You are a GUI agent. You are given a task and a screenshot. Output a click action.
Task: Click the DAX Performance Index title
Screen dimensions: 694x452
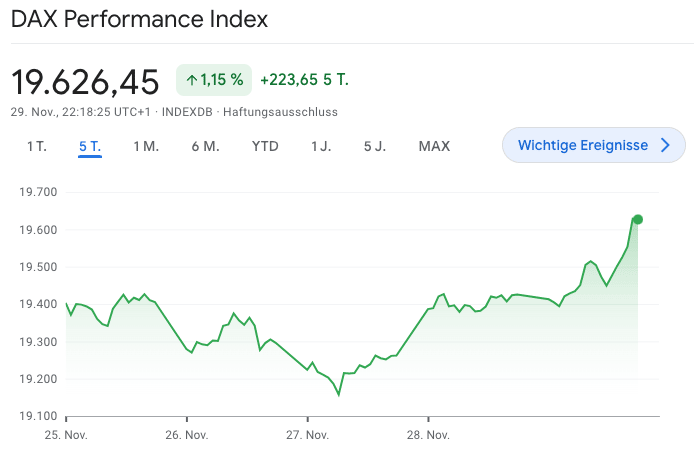pyautogui.click(x=139, y=19)
